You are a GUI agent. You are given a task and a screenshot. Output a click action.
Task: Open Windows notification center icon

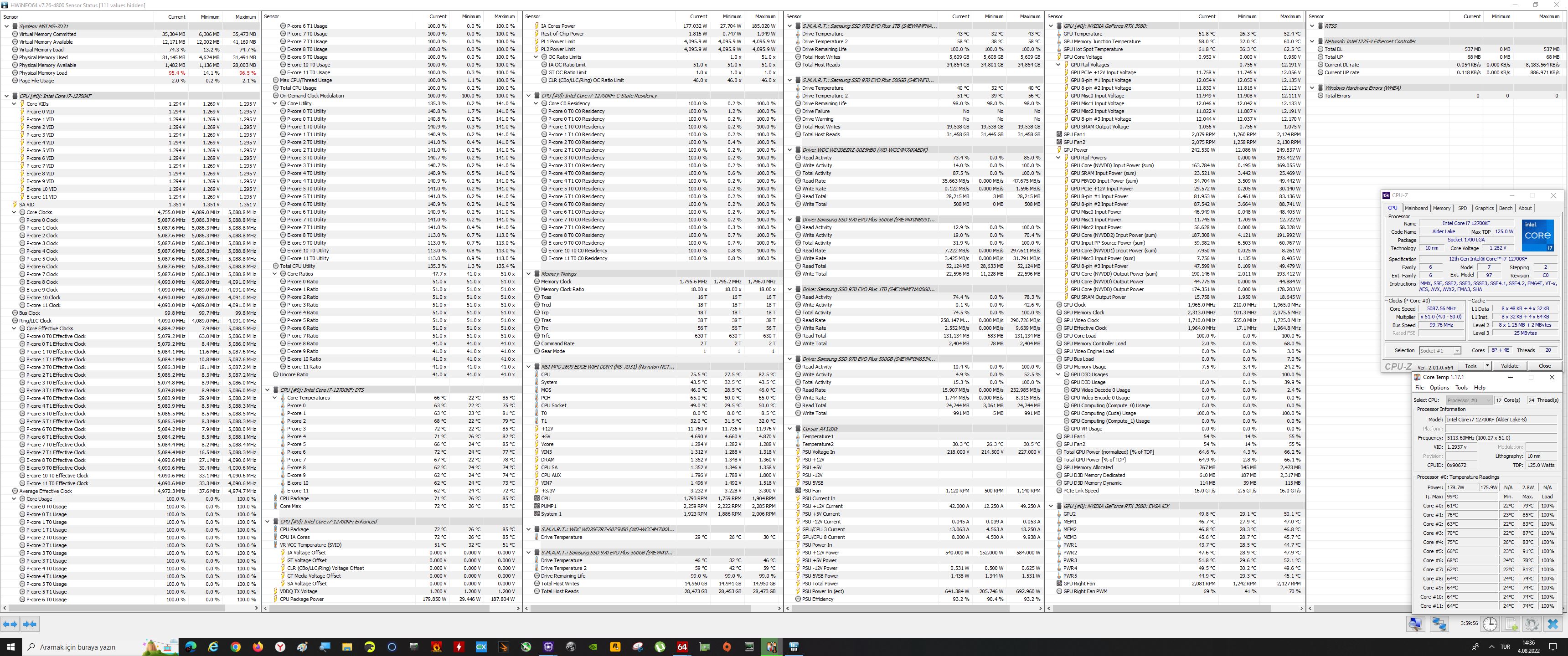point(1554,647)
